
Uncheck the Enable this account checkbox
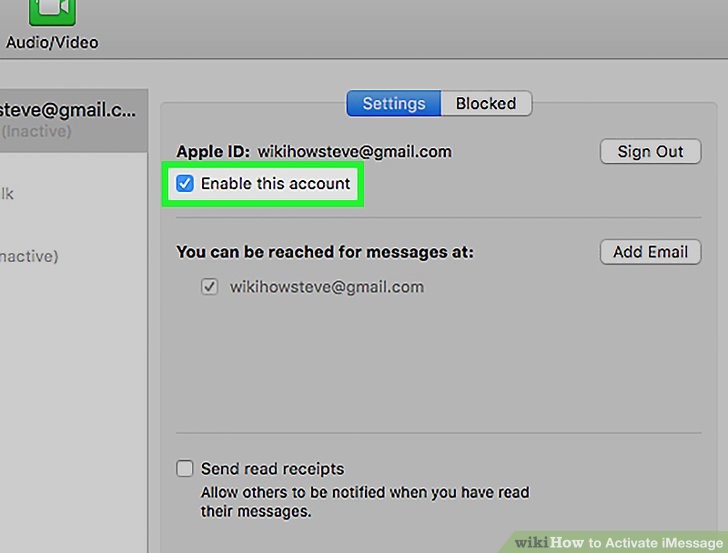[185, 184]
